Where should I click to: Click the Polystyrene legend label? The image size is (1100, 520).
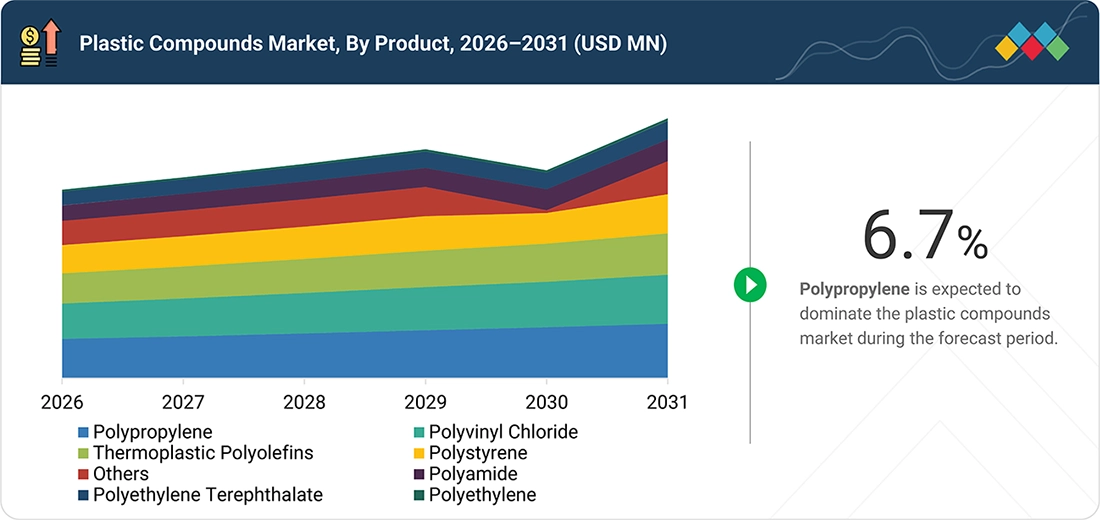tap(478, 453)
